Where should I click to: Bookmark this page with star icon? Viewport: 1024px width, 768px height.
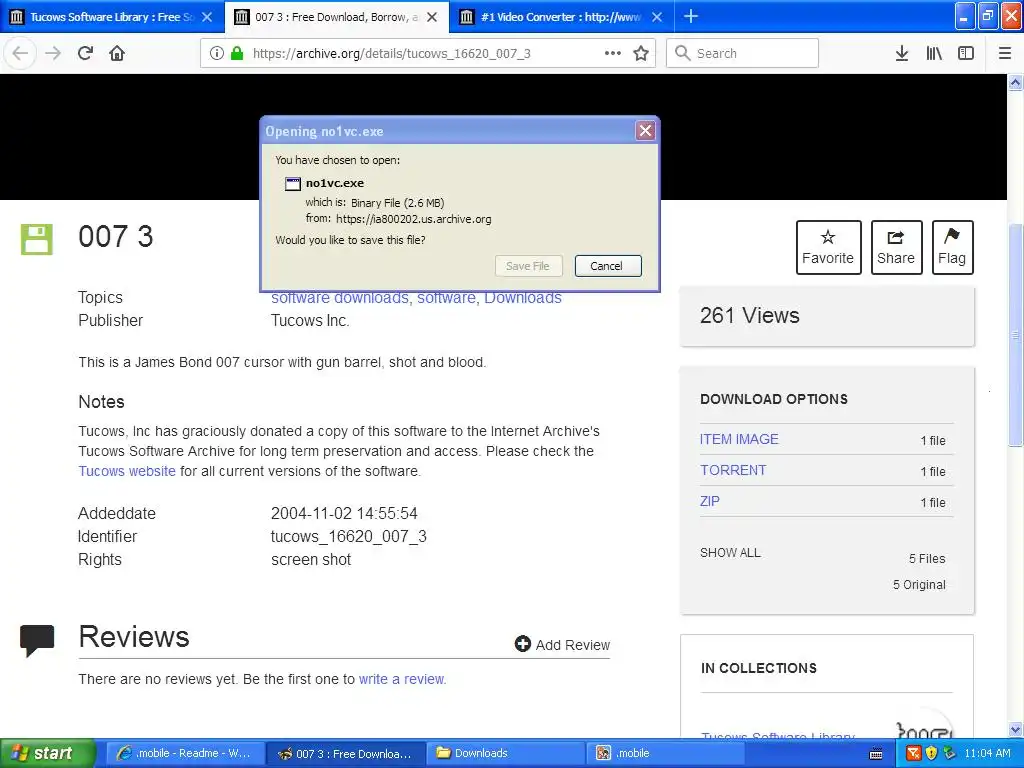641,53
